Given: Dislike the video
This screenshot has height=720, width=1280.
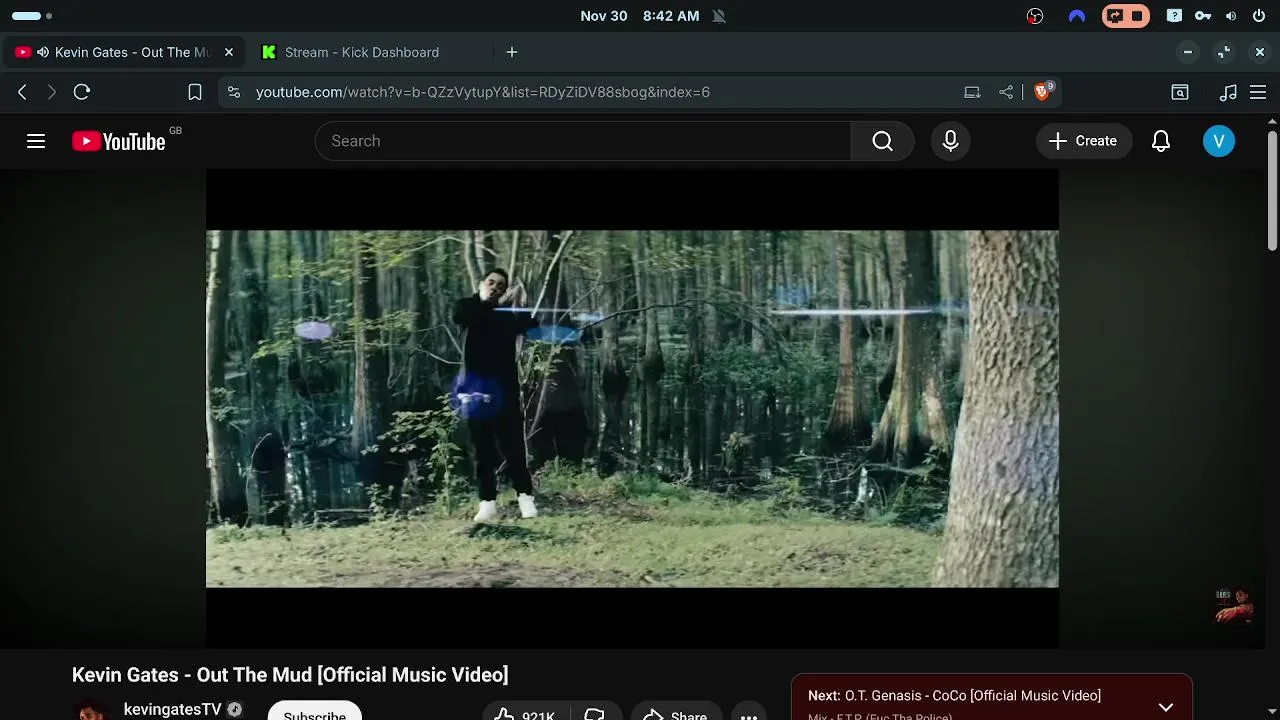Looking at the screenshot, I should [x=594, y=712].
